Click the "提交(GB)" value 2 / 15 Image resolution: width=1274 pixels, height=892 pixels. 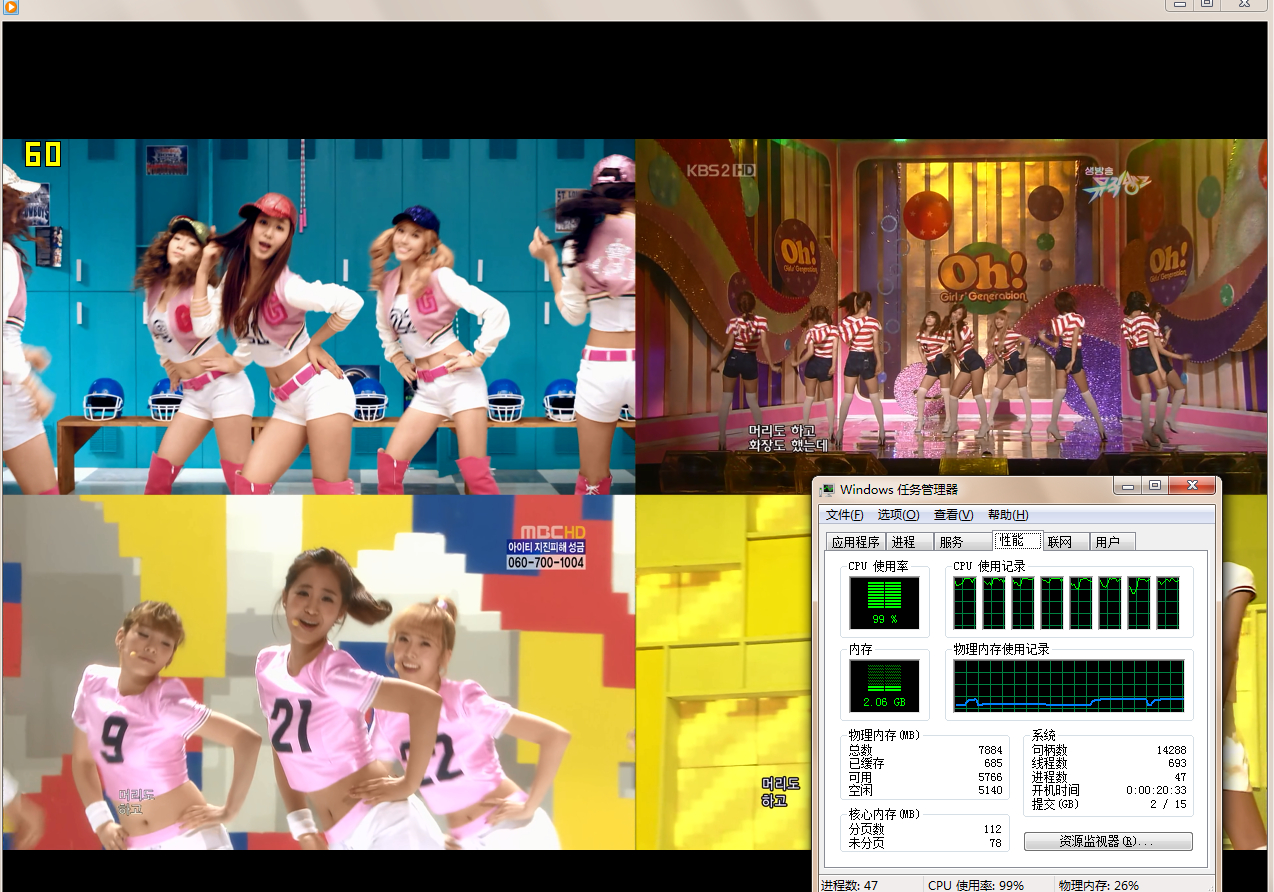(1168, 804)
